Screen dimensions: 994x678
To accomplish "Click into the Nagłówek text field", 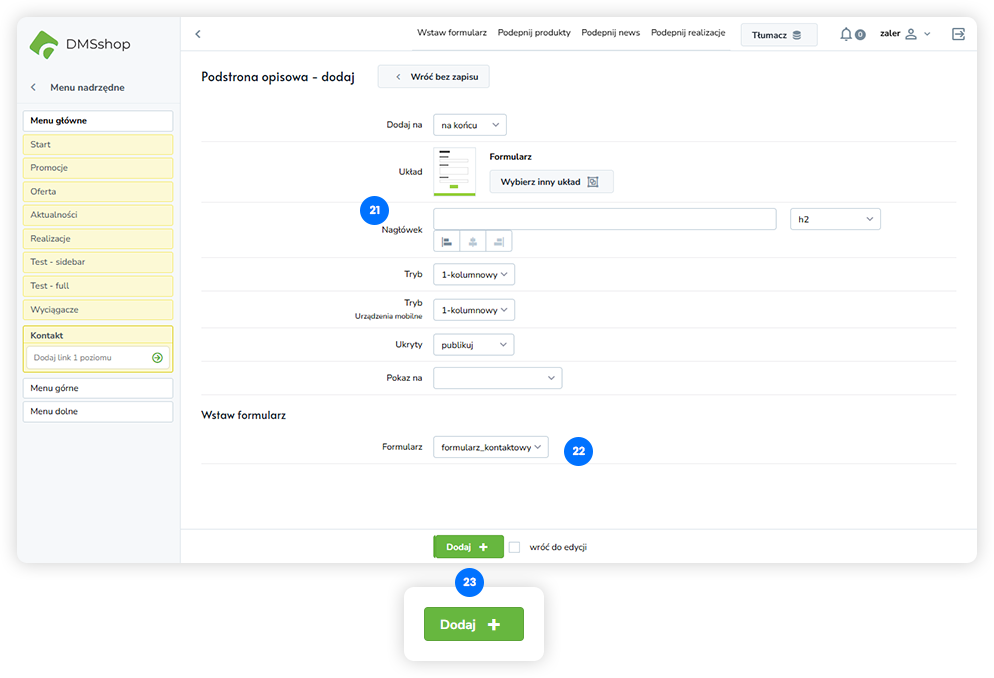I will tap(604, 219).
